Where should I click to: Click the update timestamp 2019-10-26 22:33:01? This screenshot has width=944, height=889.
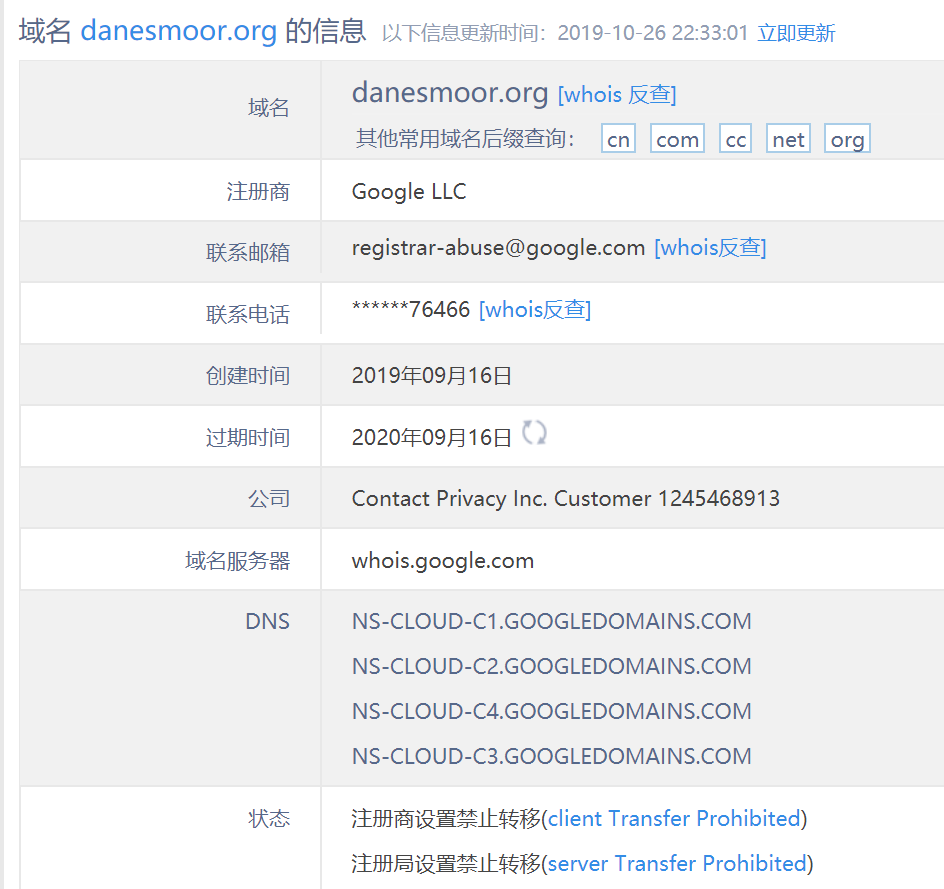(653, 33)
